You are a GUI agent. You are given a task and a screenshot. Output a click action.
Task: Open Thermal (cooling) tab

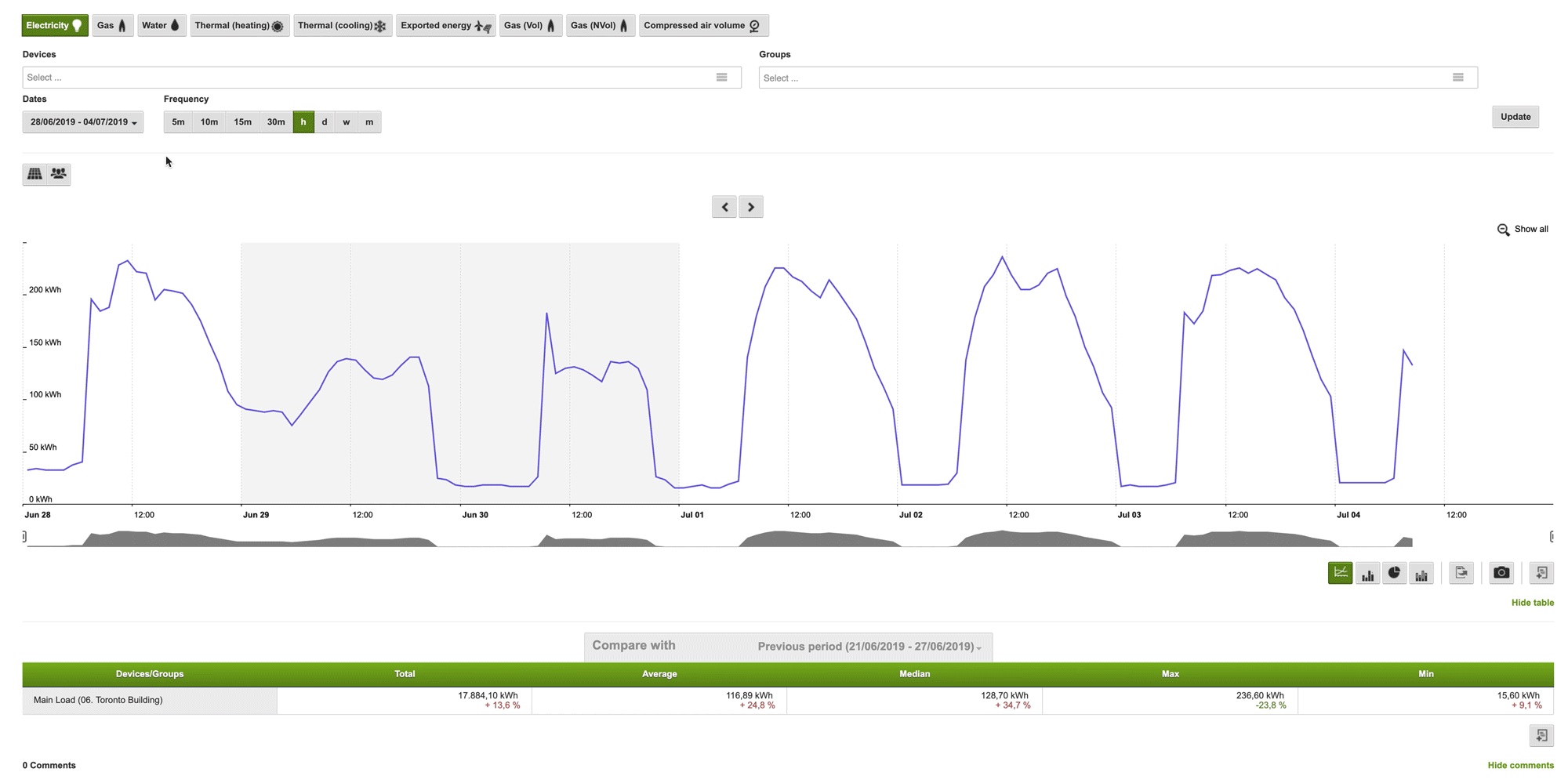[x=343, y=26]
